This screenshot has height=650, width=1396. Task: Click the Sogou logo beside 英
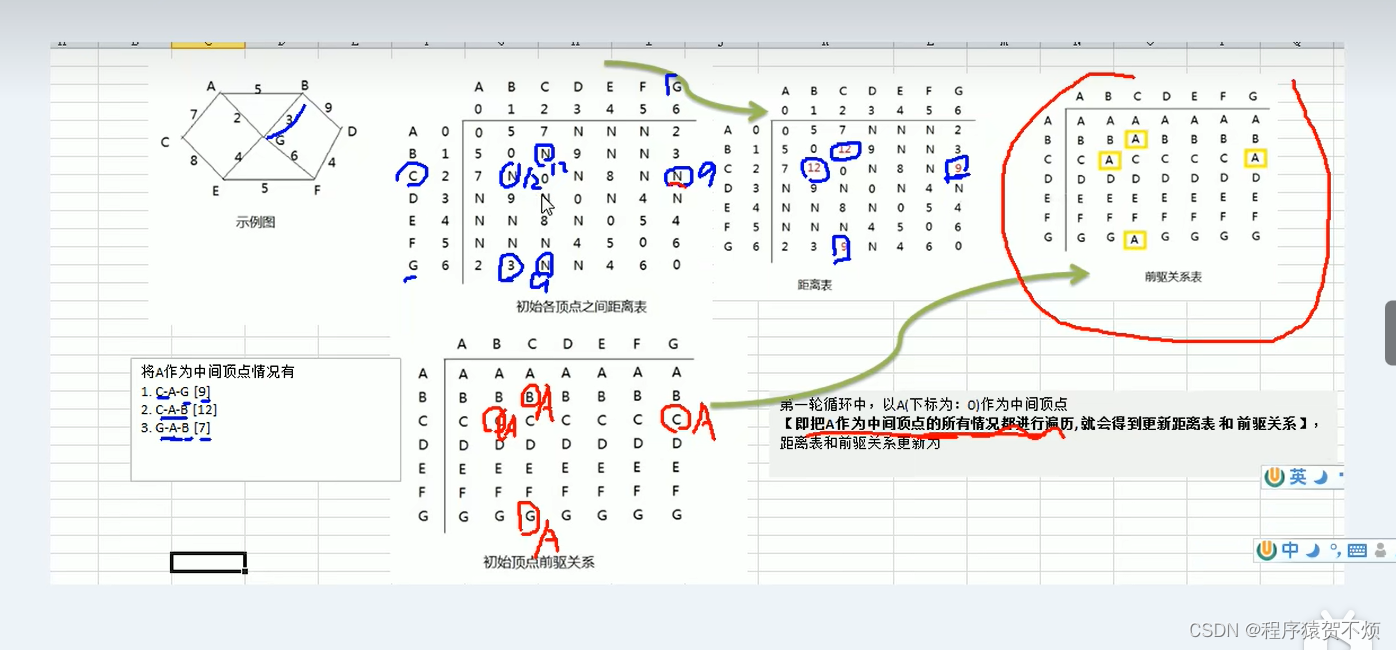pos(1274,477)
